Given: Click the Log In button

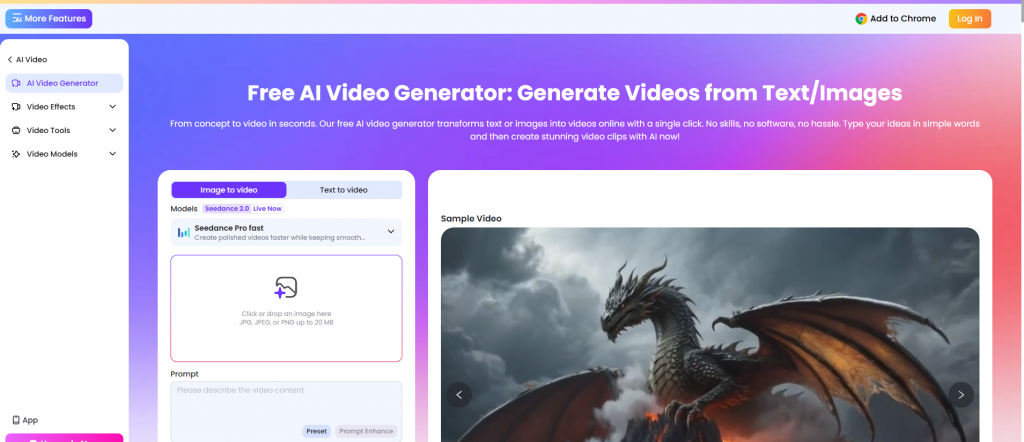Looking at the screenshot, I should click(969, 19).
